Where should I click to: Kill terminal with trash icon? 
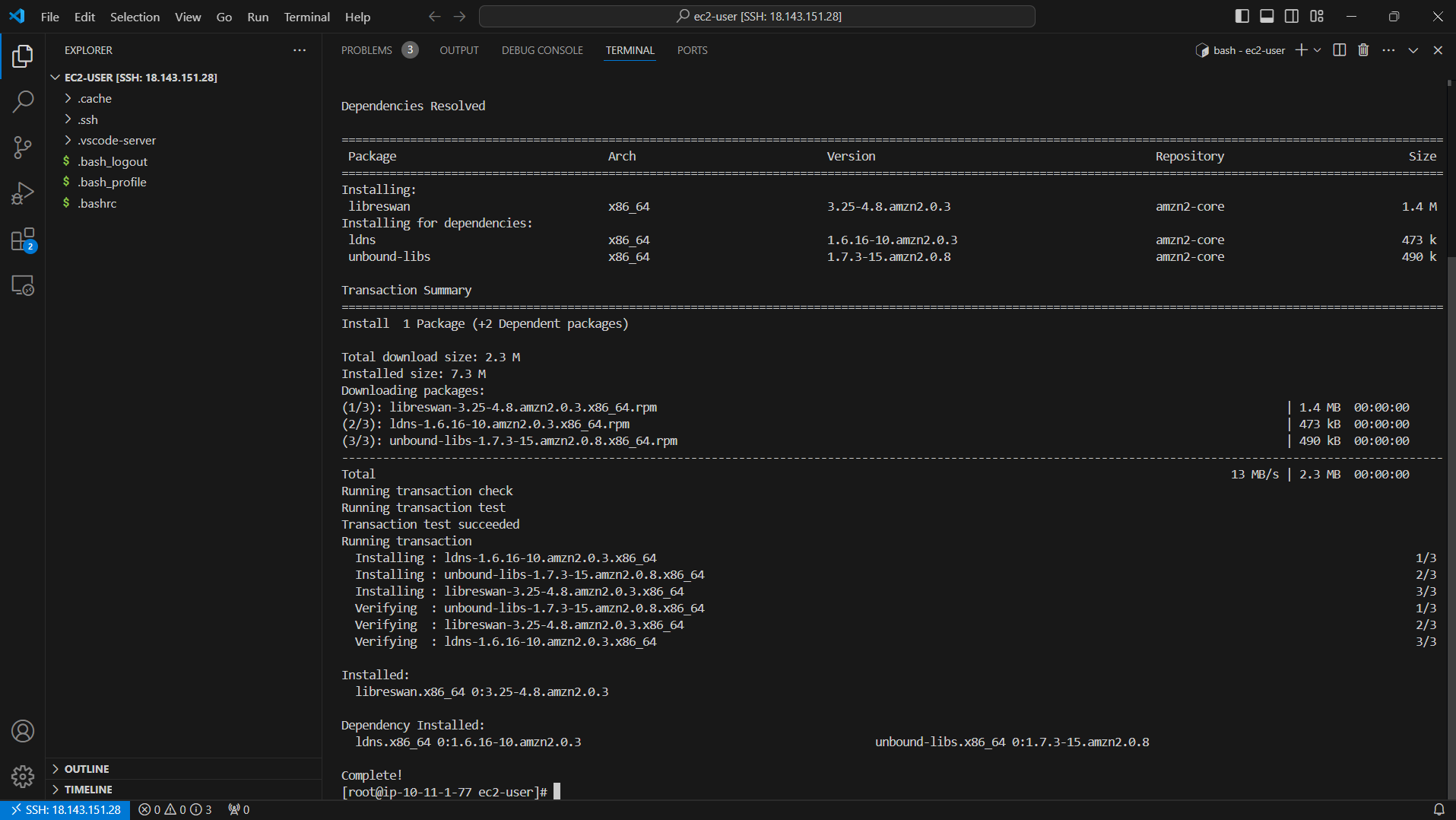[x=1363, y=50]
